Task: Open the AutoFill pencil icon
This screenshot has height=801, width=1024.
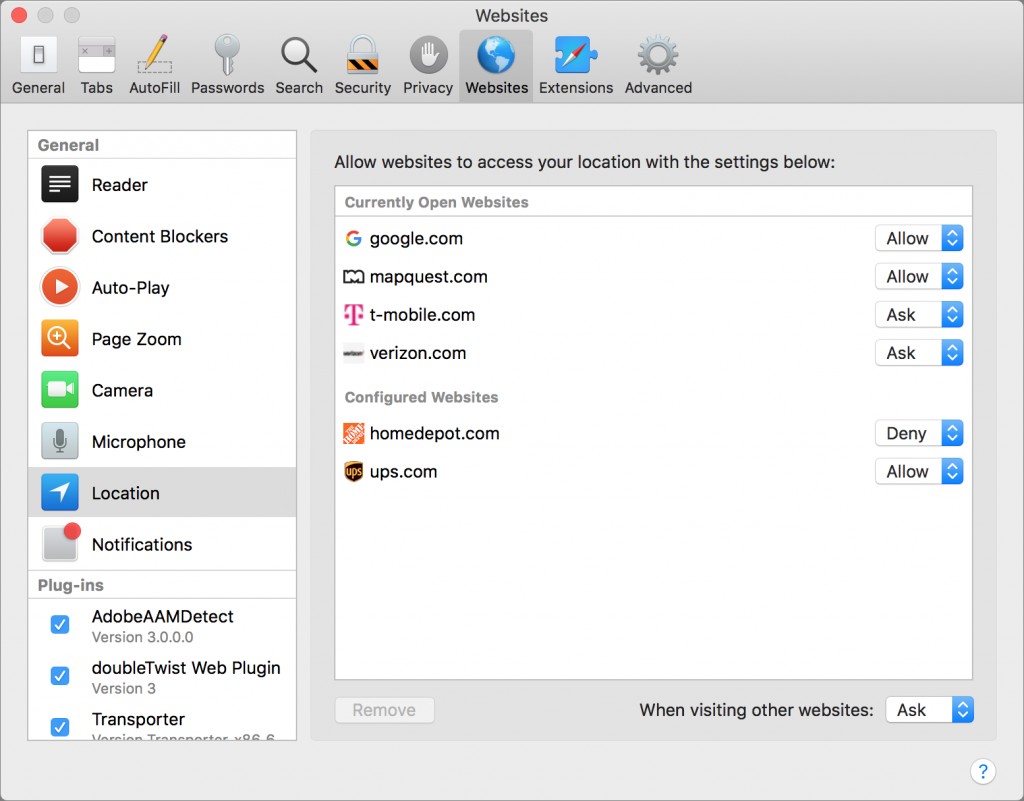Action: coord(155,54)
